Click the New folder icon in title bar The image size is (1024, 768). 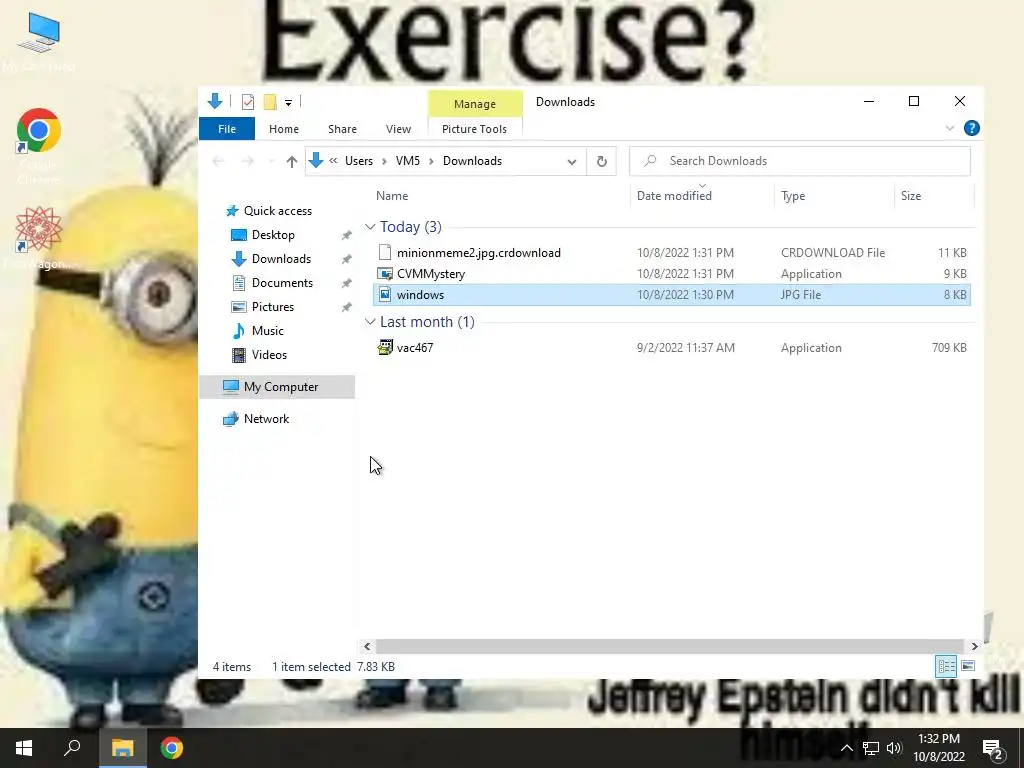pos(270,102)
